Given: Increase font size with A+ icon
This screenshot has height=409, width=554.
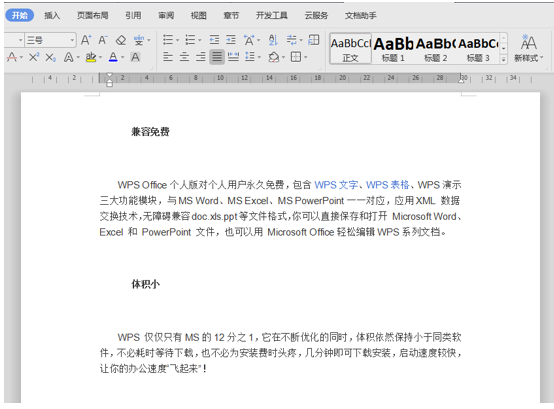Looking at the screenshot, I should click(86, 40).
